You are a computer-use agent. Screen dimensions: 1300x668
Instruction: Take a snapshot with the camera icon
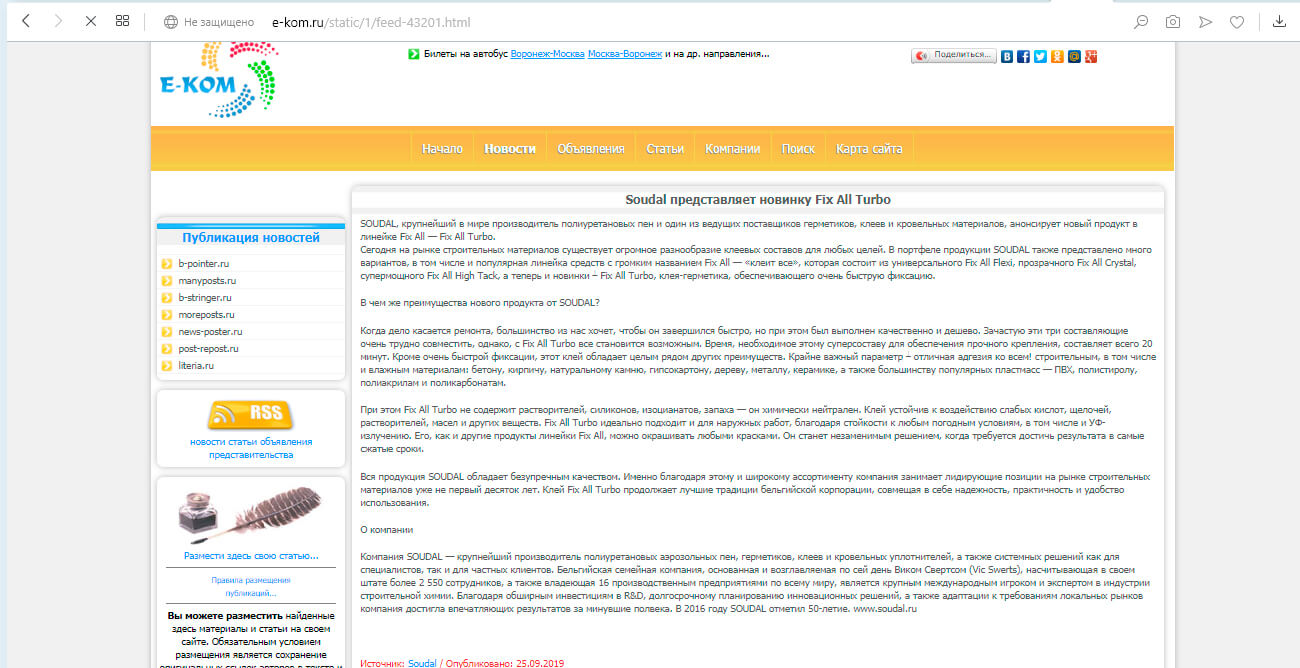(1173, 22)
